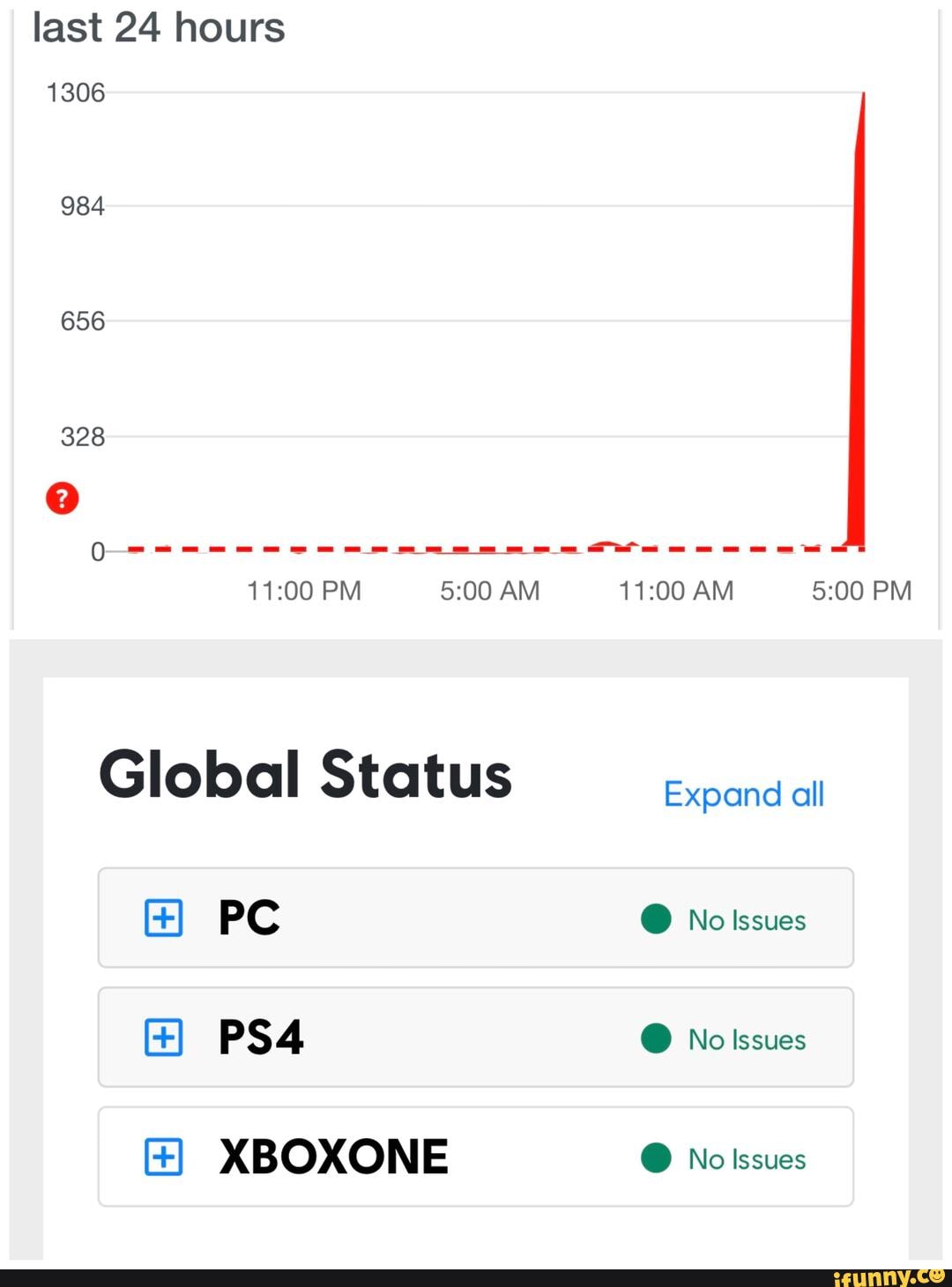Select the PC platform label
This screenshot has width=952, height=1287.
249,918
